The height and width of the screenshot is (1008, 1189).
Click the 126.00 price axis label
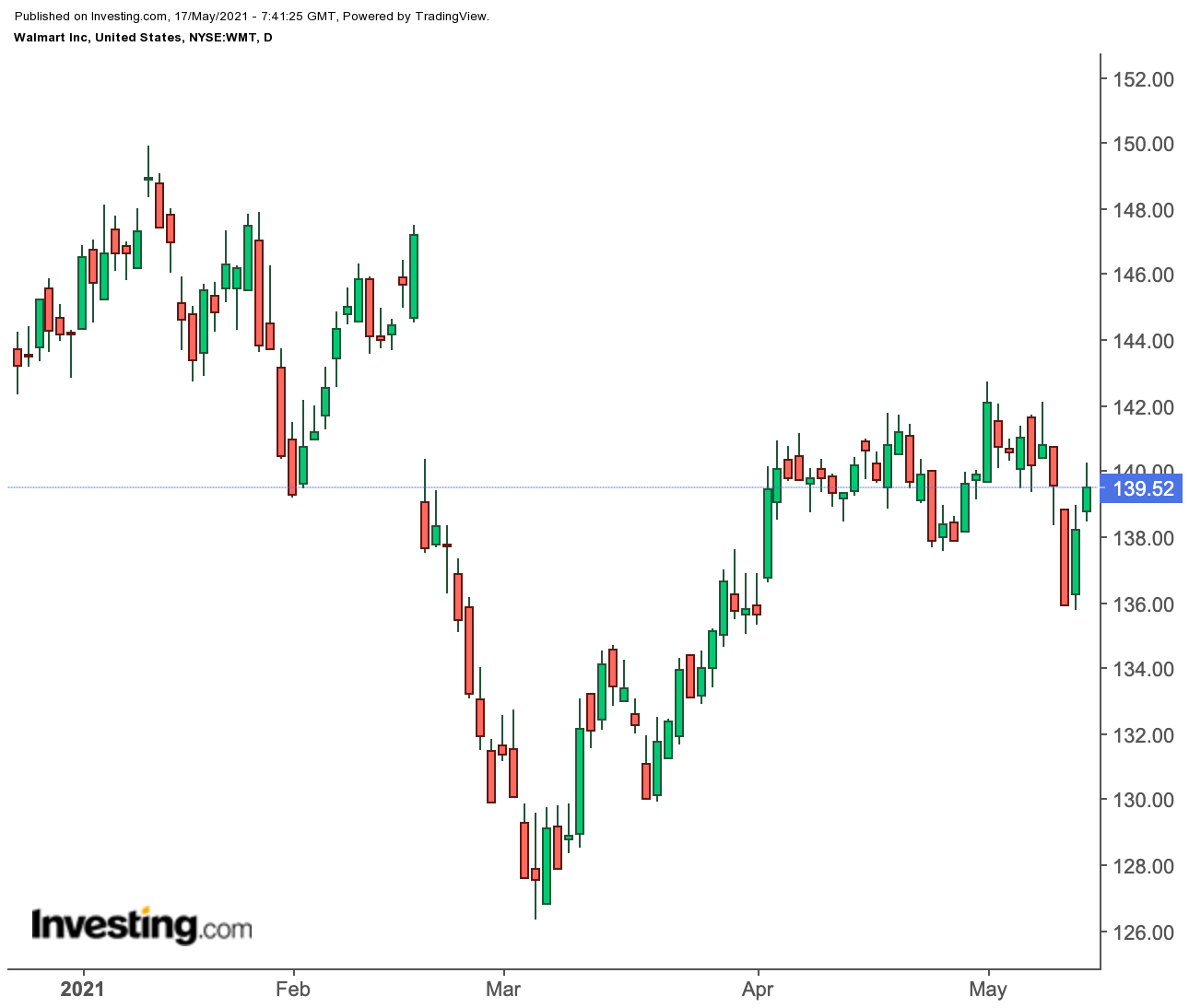pyautogui.click(x=1144, y=932)
